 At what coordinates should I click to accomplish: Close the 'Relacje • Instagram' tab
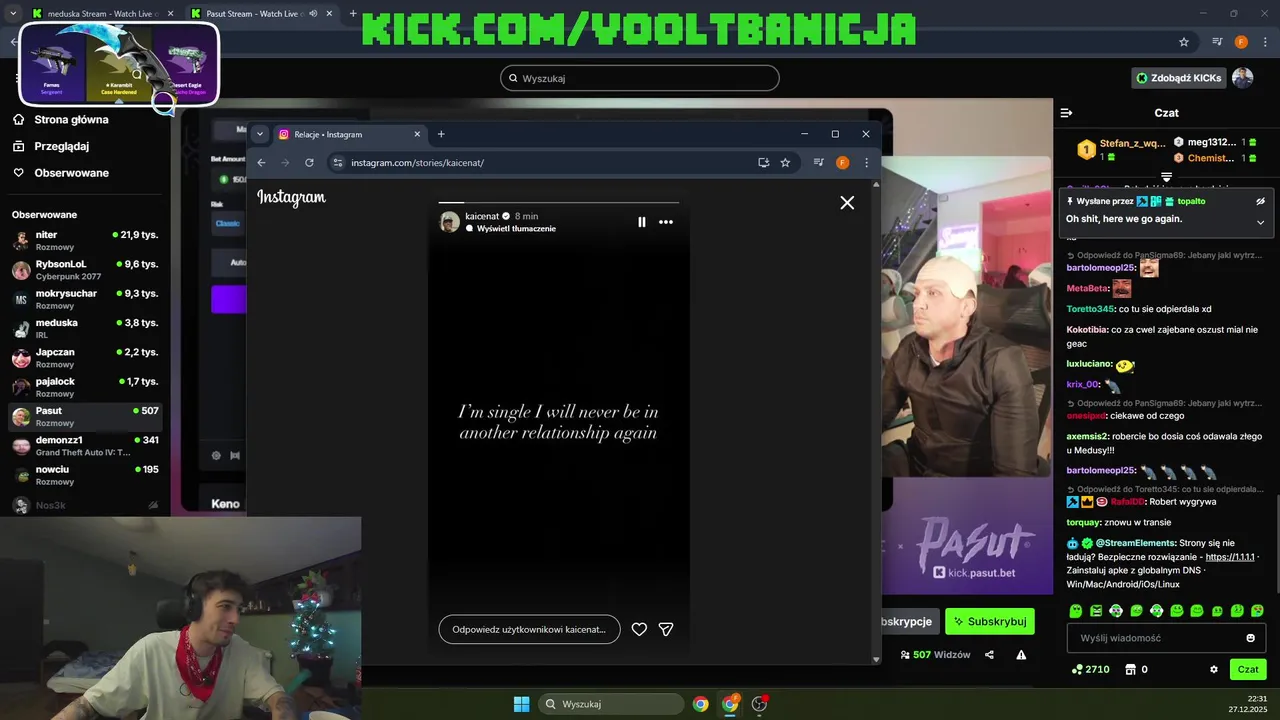417,134
